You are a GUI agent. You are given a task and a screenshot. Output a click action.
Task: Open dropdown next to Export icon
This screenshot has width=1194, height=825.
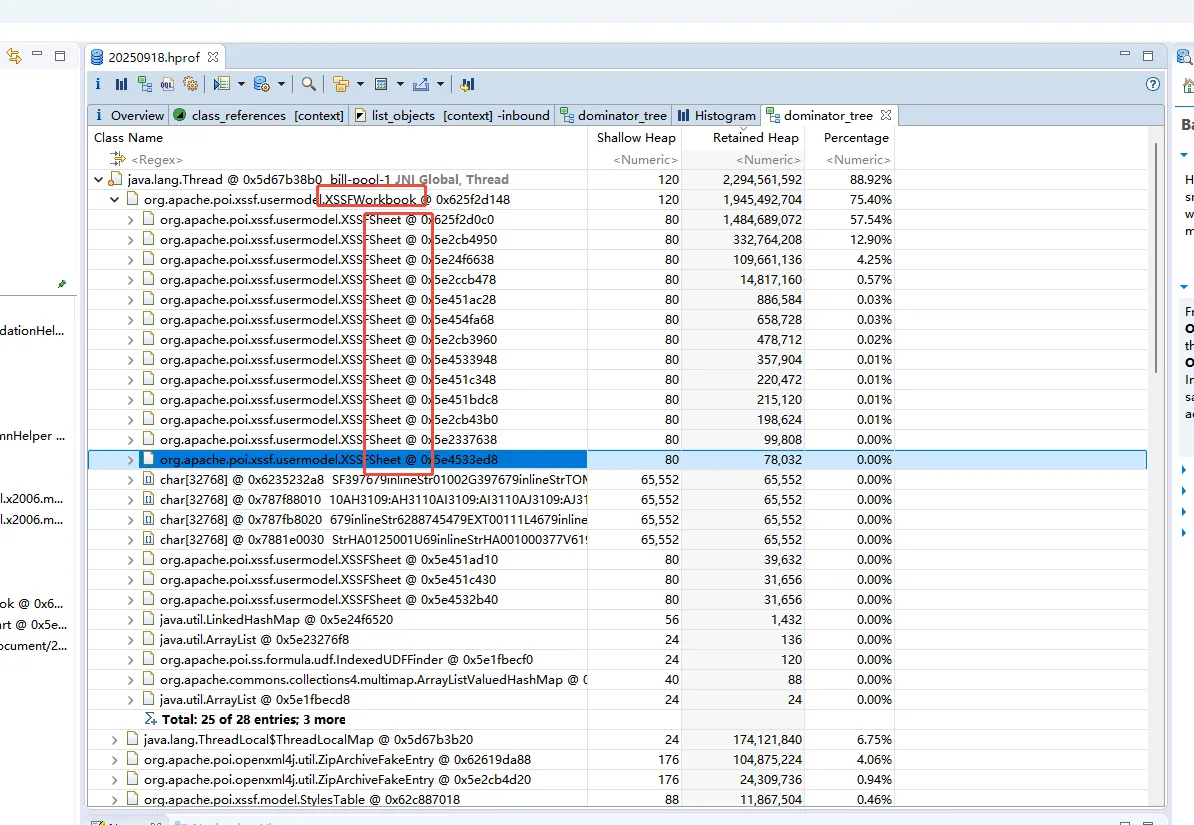tap(440, 84)
